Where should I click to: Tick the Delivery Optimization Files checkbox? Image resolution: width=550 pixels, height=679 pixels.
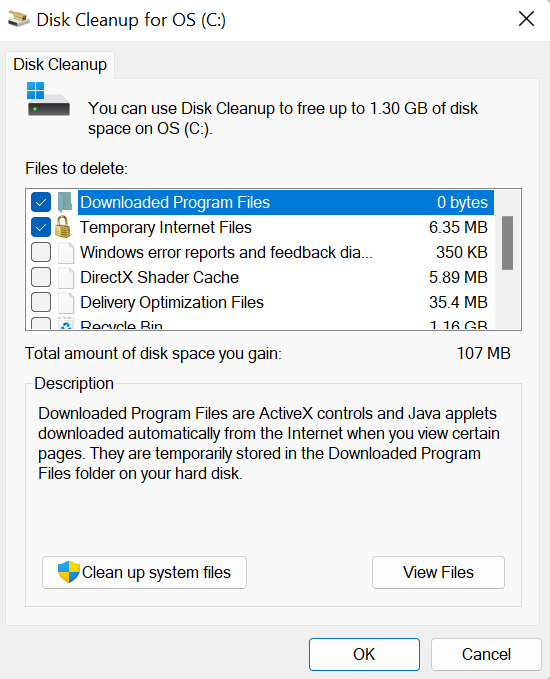41,303
